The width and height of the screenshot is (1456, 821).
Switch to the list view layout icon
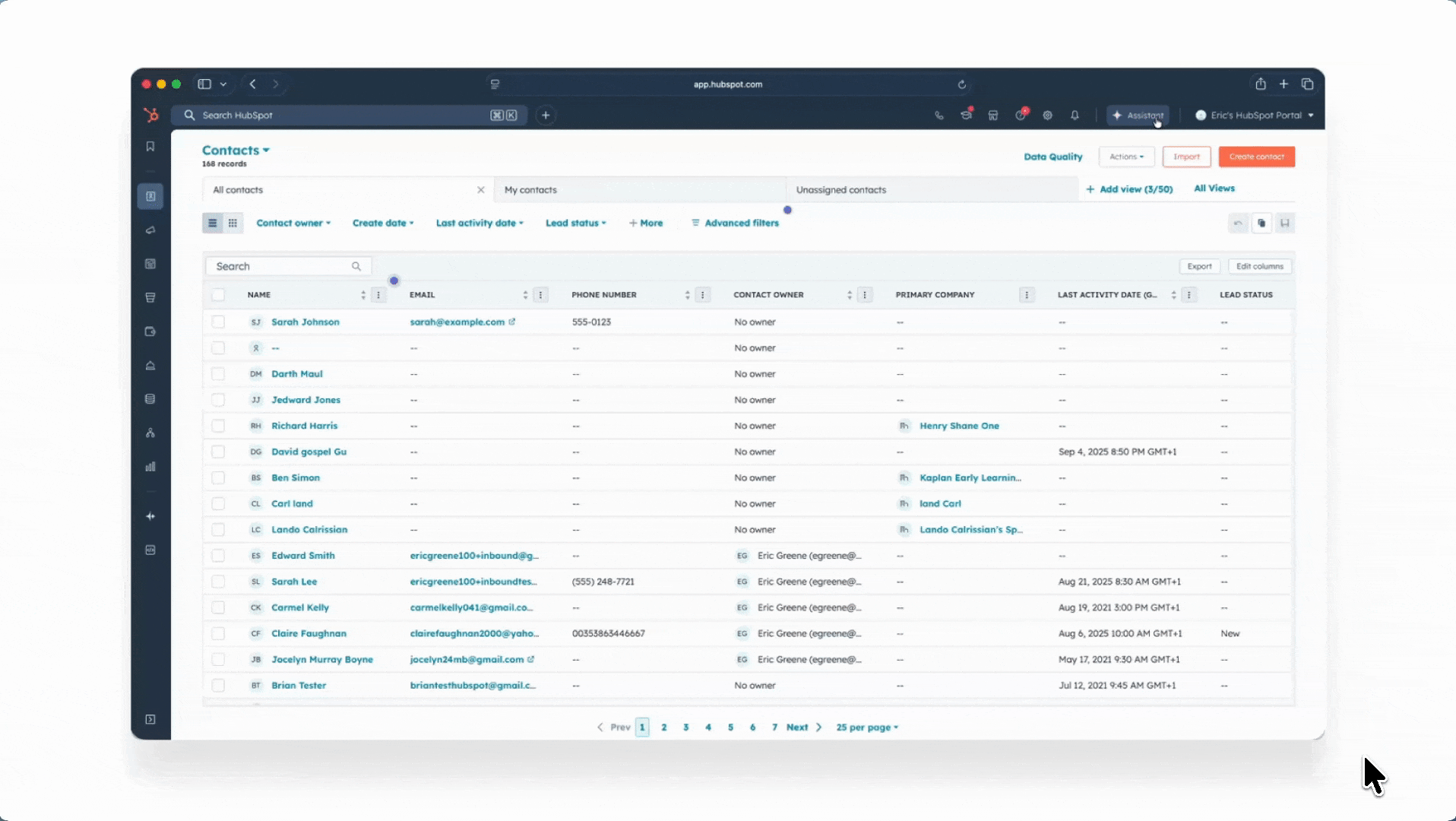pyautogui.click(x=213, y=223)
